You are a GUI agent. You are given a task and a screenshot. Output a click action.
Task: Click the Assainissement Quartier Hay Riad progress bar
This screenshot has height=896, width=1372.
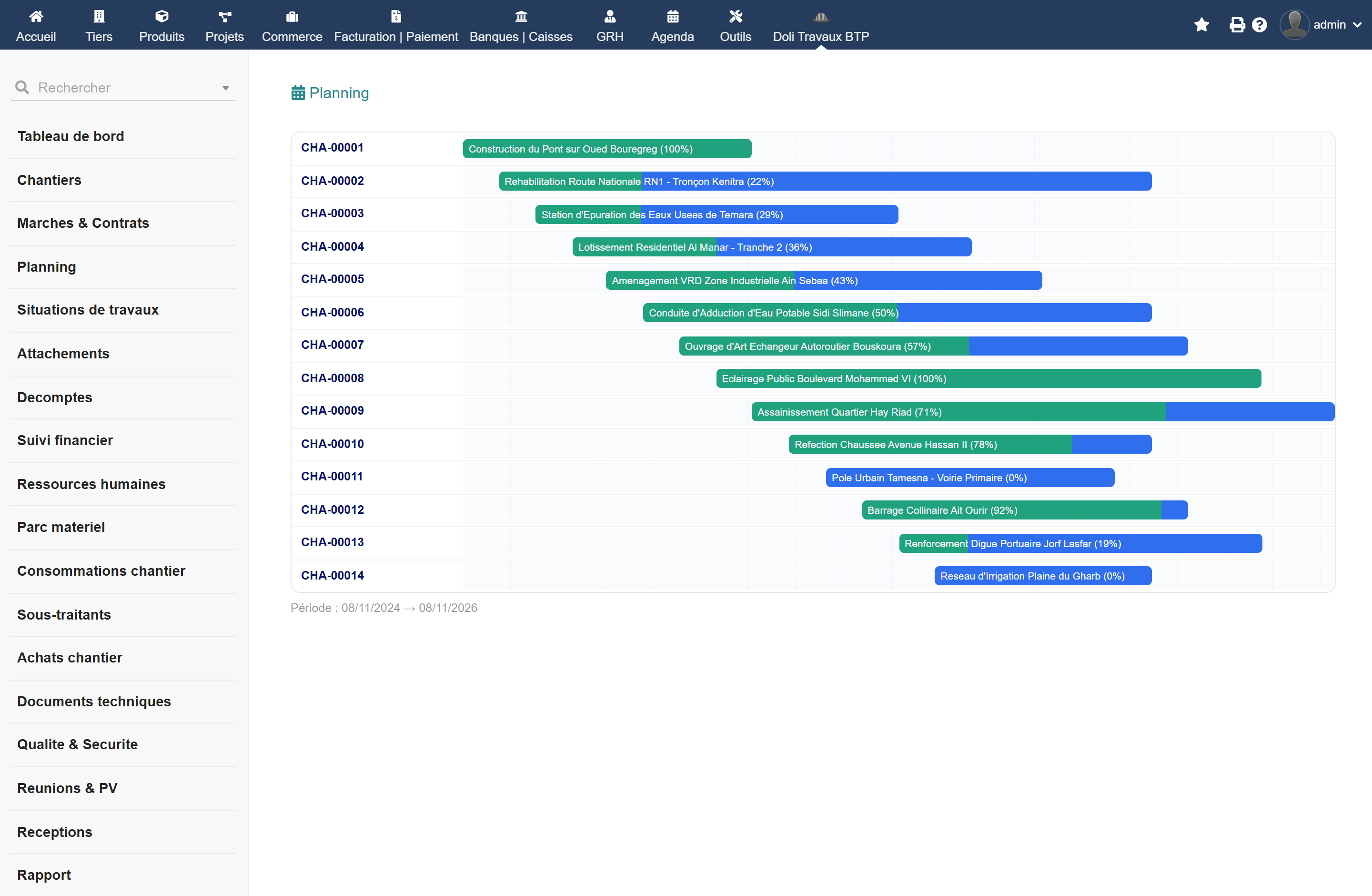1042,412
